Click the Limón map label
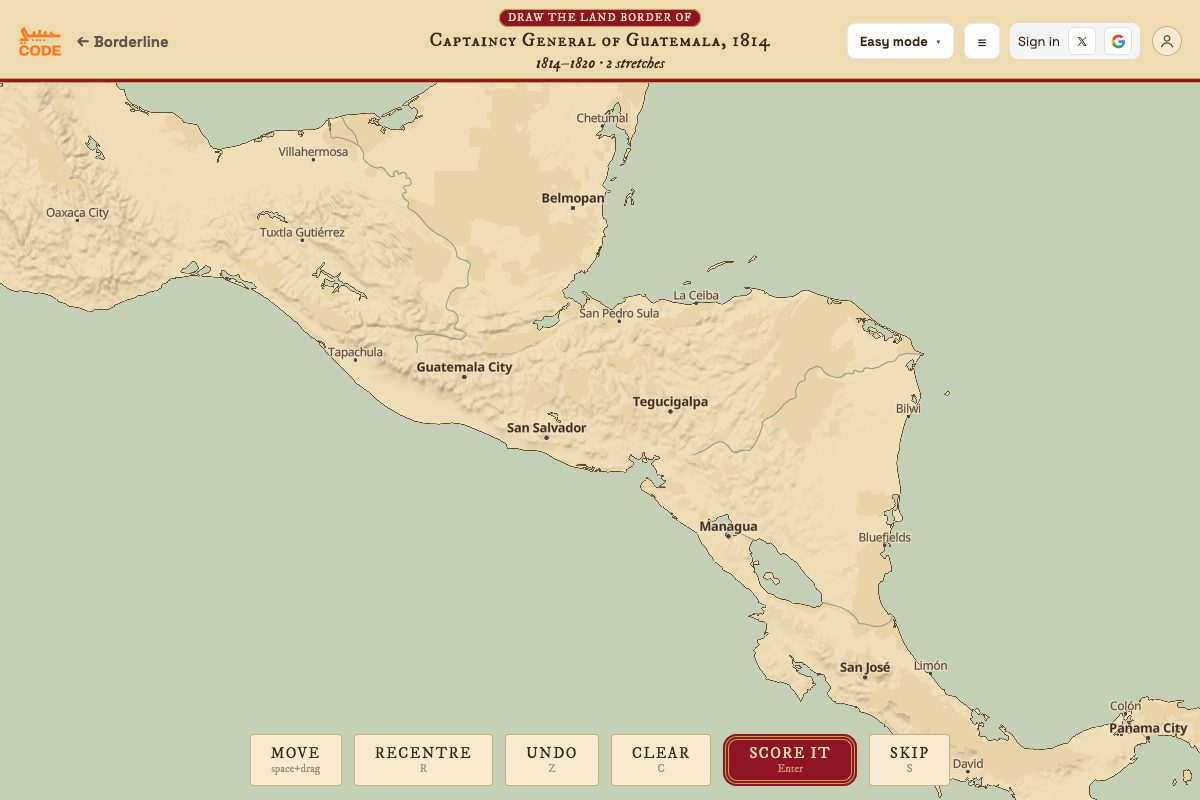This screenshot has width=1200, height=800. 930,666
